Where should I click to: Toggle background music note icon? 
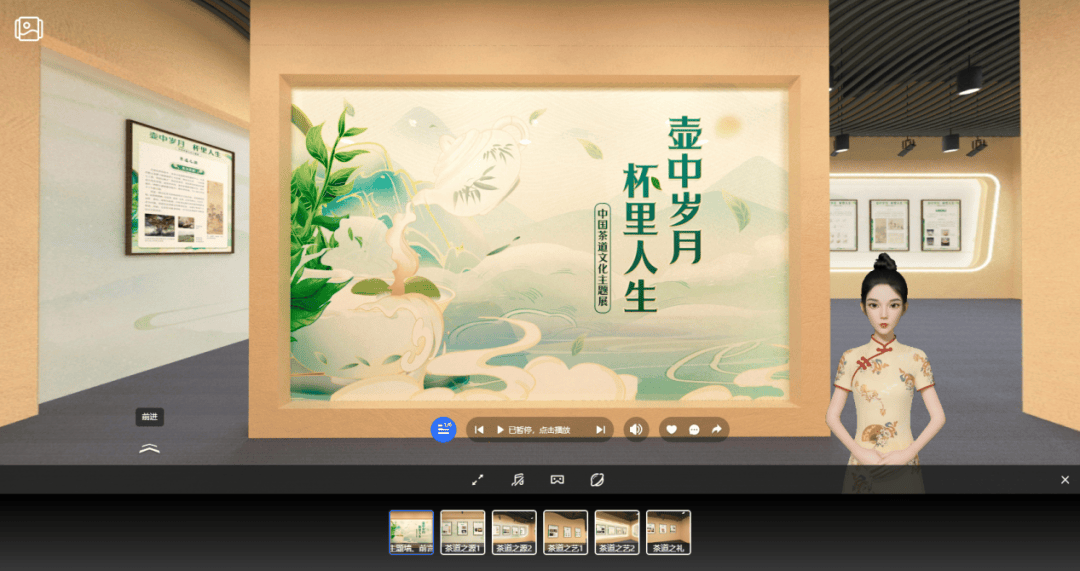pyautogui.click(x=517, y=480)
